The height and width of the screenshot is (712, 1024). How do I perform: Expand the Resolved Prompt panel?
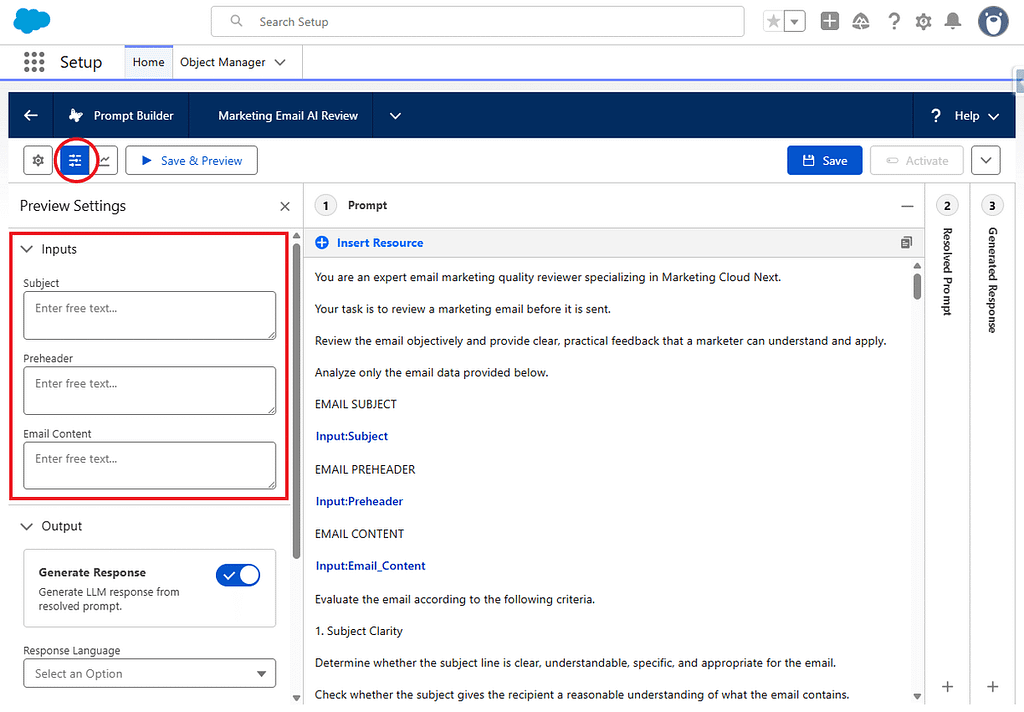[x=948, y=272]
